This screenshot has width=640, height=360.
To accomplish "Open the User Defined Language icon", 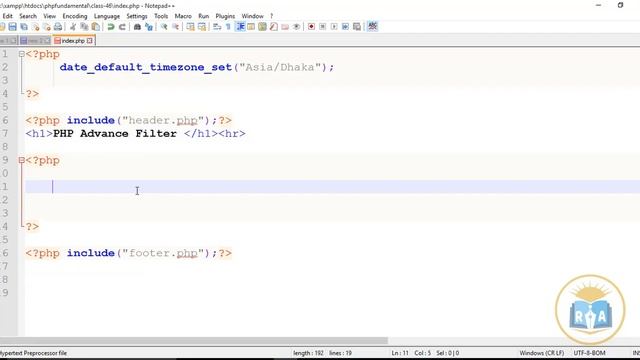I will point(251,27).
